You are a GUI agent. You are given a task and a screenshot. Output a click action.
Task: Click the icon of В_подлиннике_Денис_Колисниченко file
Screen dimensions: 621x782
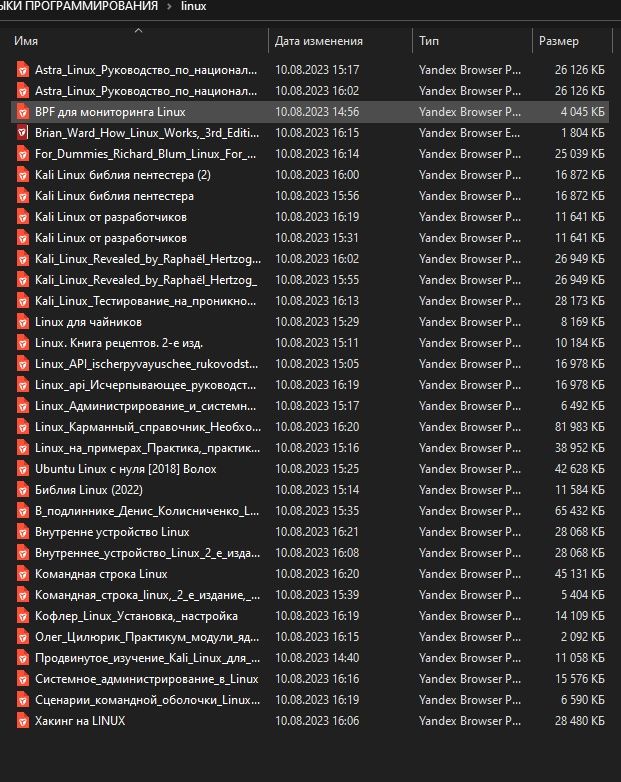click(22, 511)
